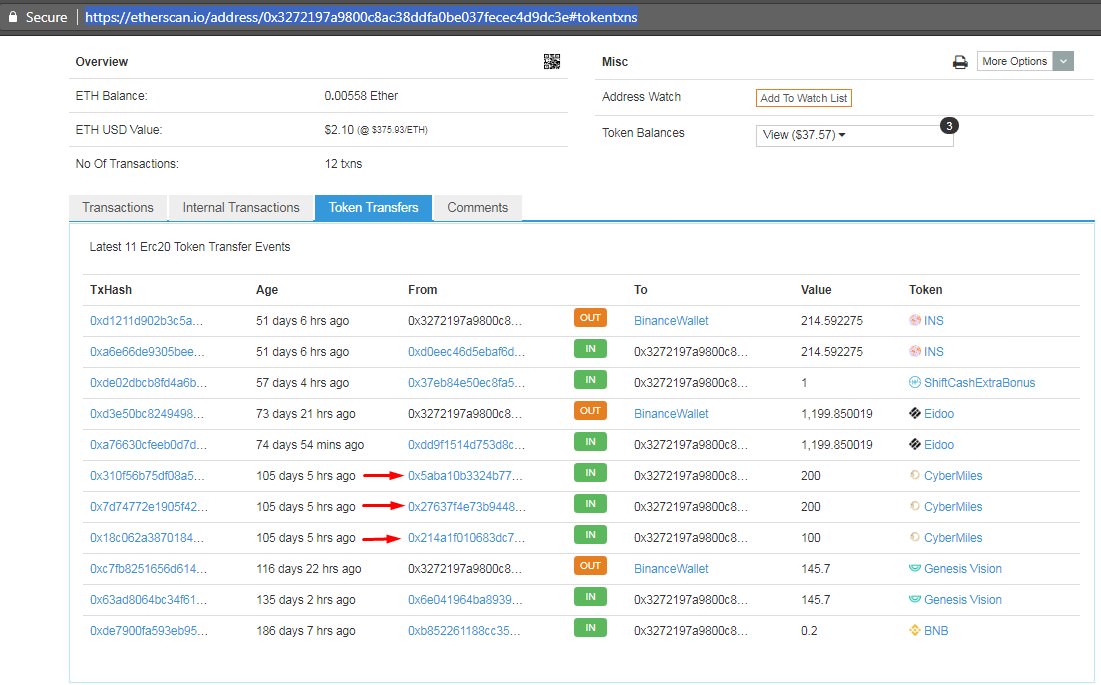Click Eidoo icon in 0xd3e50bc8249498 row
Screen dimensions: 1101x685
(x=915, y=413)
